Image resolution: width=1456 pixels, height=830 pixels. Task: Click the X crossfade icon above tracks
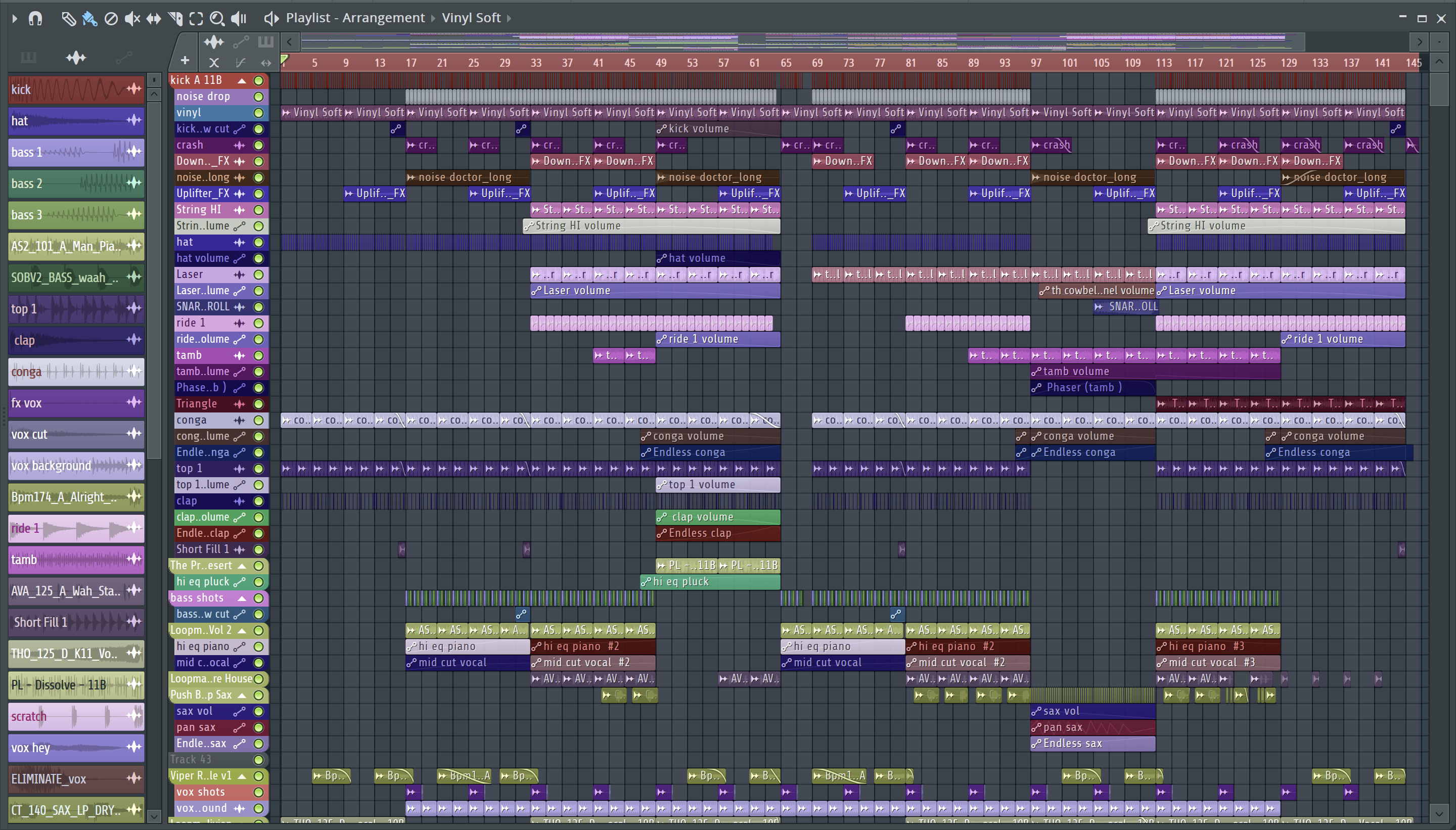tap(214, 62)
